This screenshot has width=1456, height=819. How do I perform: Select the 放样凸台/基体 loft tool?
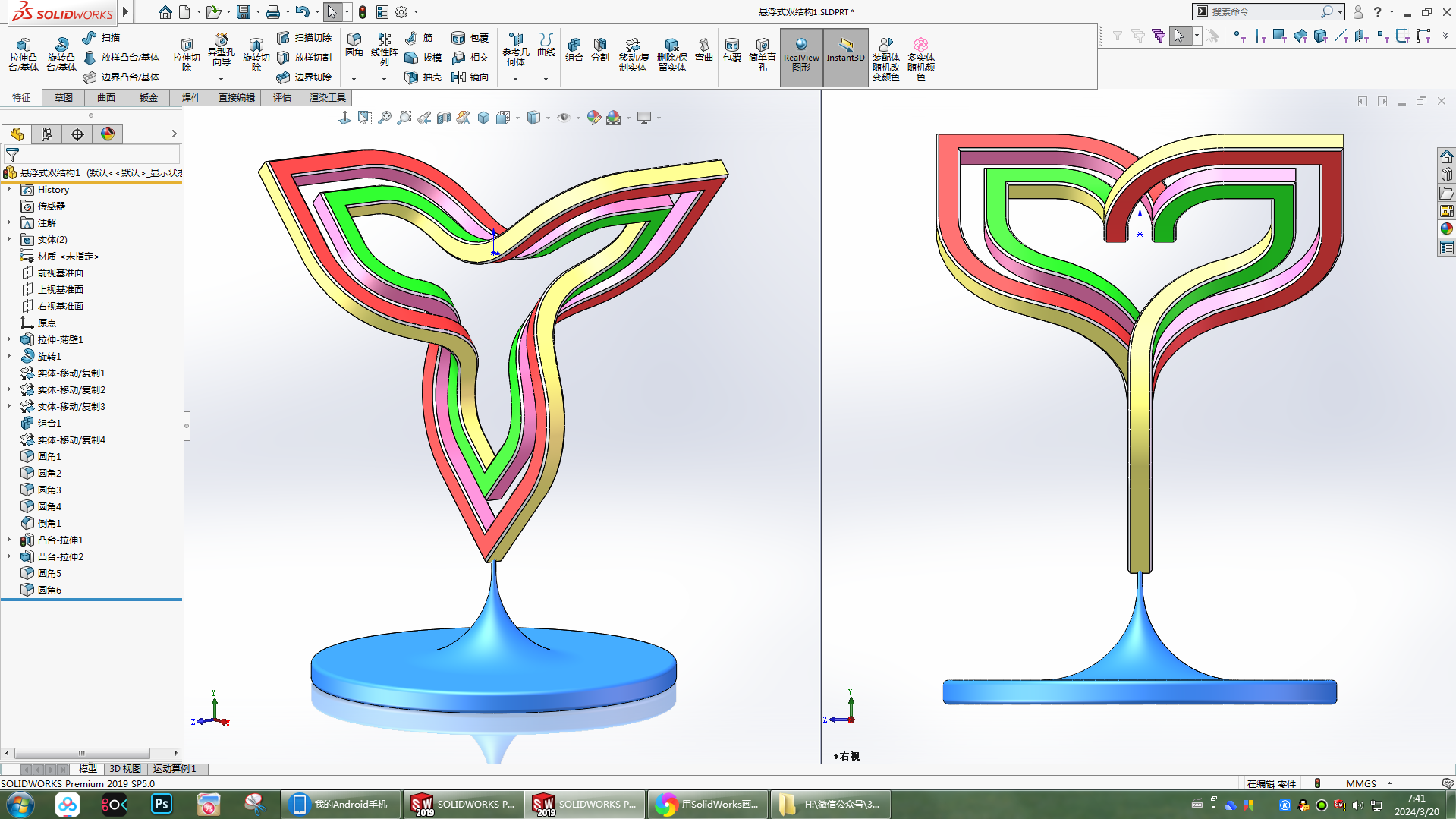[x=121, y=57]
